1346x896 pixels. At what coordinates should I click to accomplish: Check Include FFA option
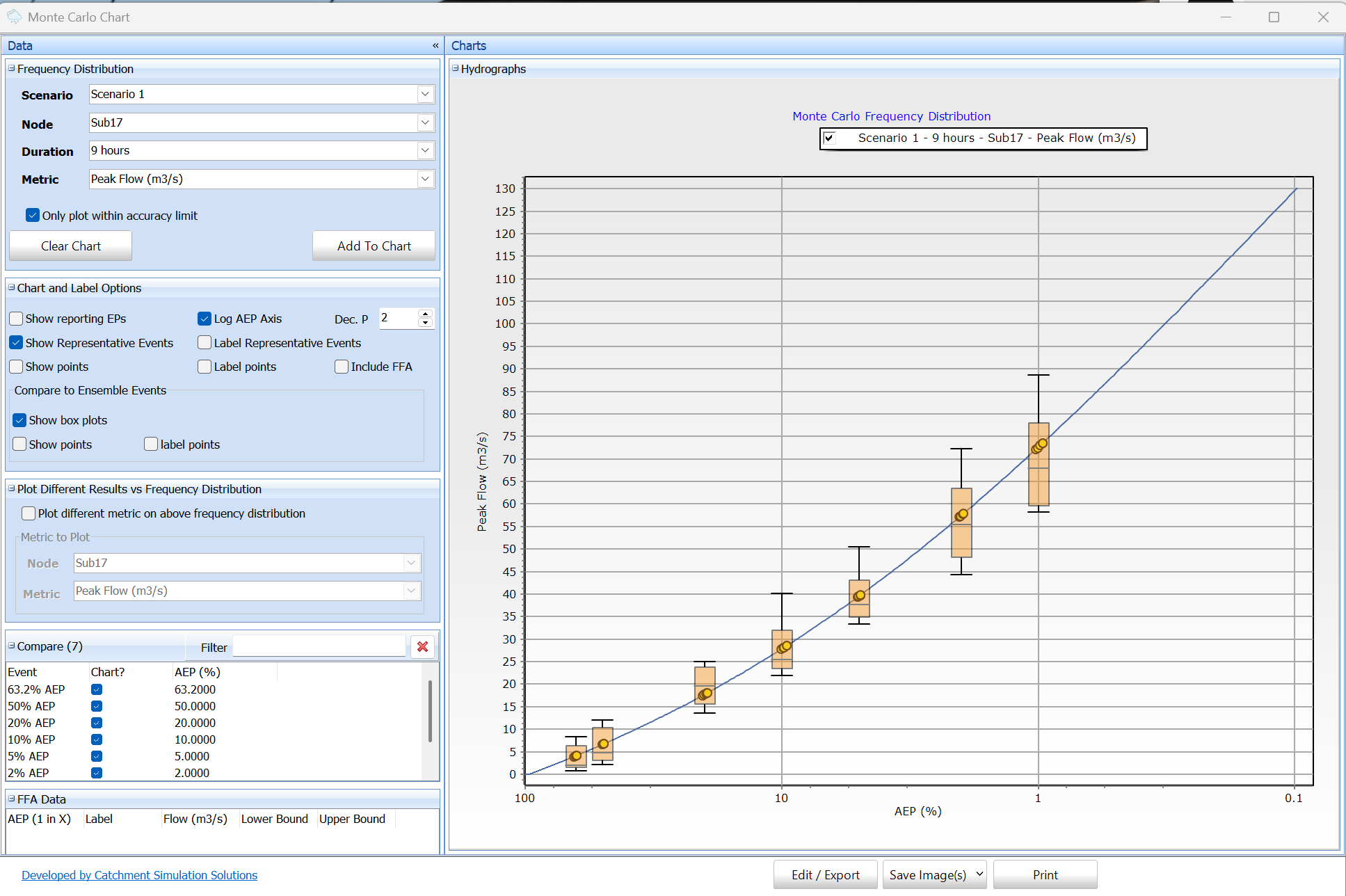(x=342, y=367)
